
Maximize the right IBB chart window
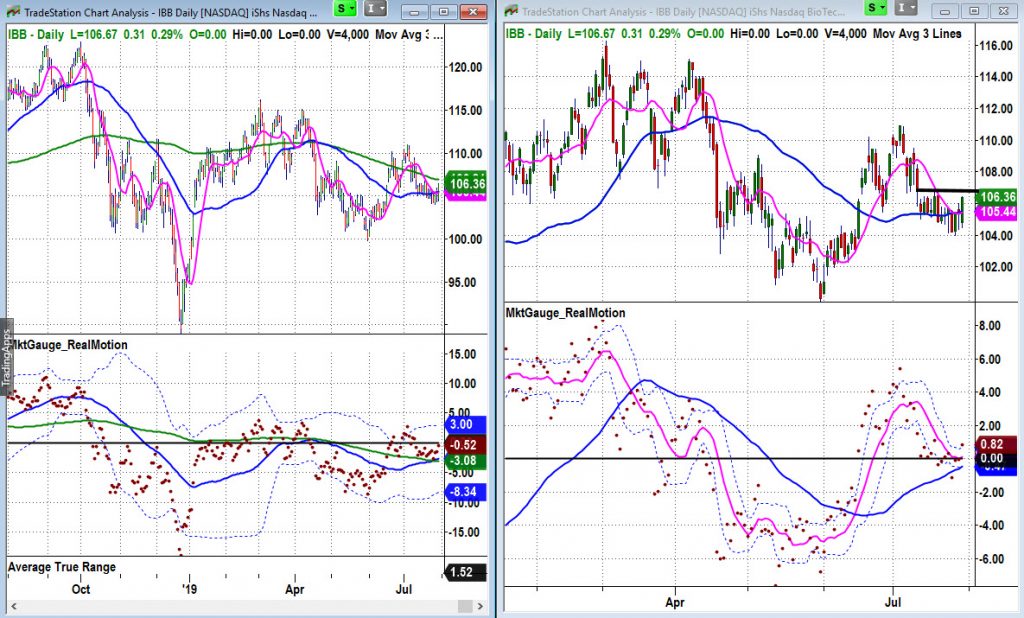coord(973,10)
